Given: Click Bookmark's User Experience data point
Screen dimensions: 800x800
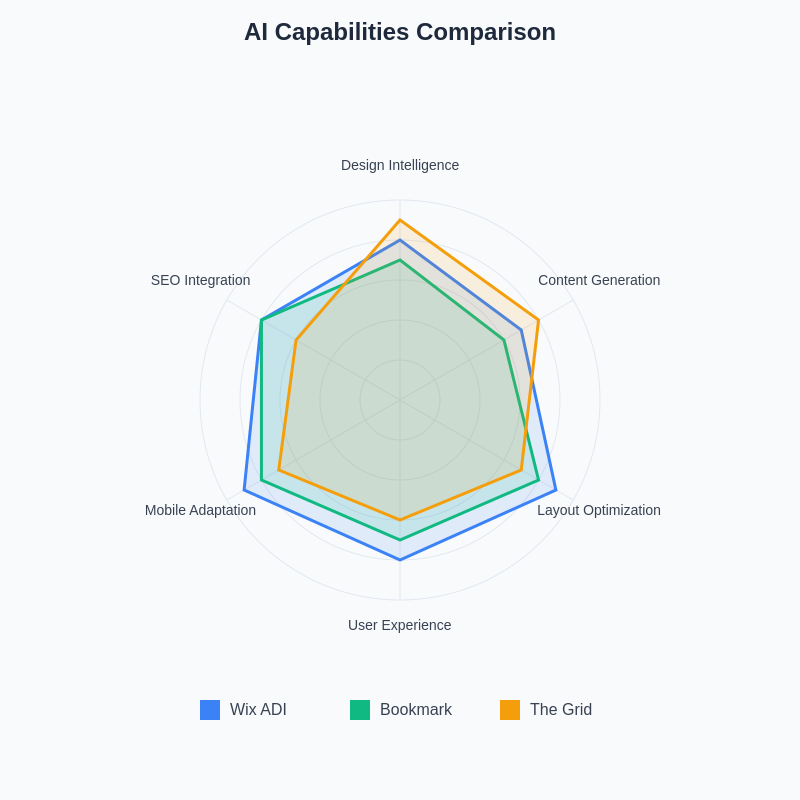Looking at the screenshot, I should (x=400, y=540).
